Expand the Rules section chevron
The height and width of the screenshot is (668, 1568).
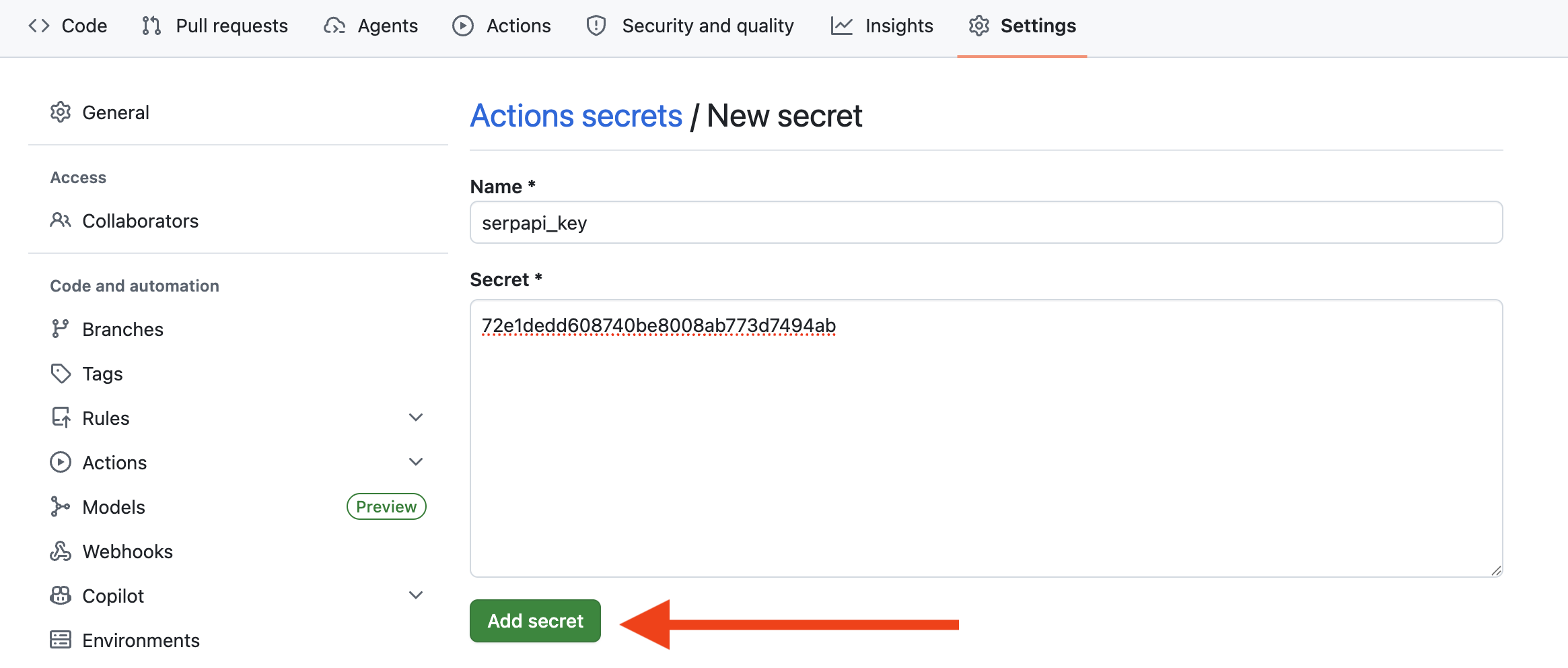pyautogui.click(x=416, y=417)
